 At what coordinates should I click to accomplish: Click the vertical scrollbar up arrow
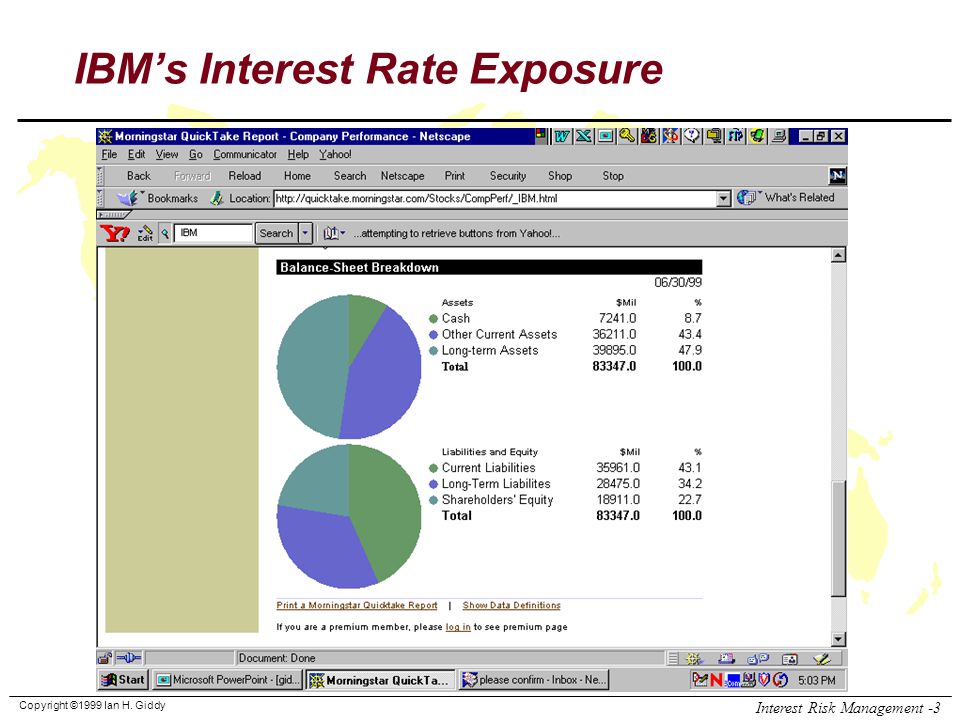(x=839, y=255)
